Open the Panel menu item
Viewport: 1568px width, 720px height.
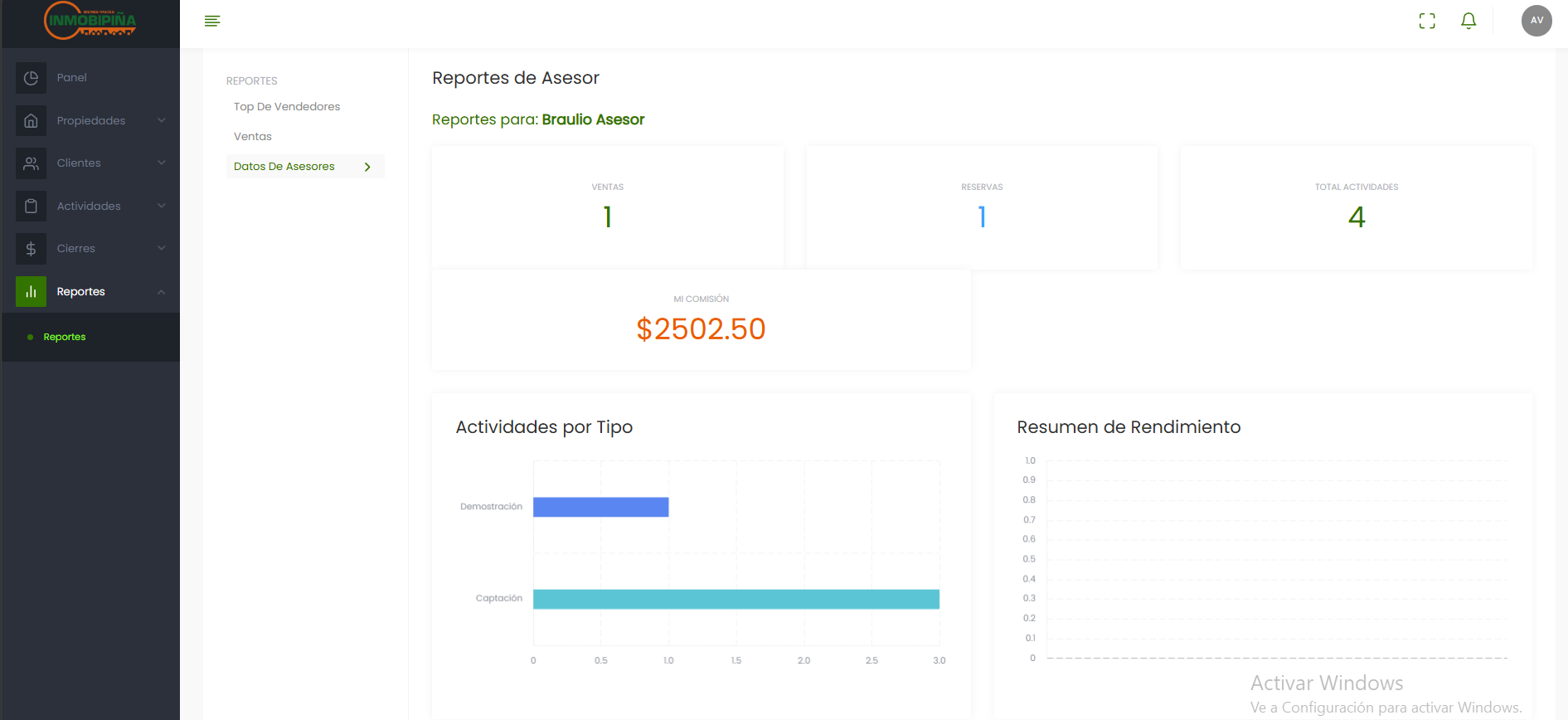coord(71,78)
